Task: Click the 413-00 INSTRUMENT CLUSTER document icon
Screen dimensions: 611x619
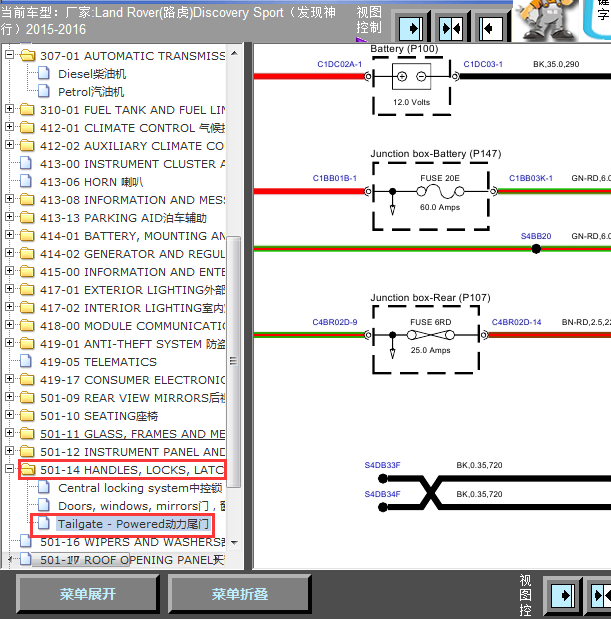Action: [x=26, y=163]
